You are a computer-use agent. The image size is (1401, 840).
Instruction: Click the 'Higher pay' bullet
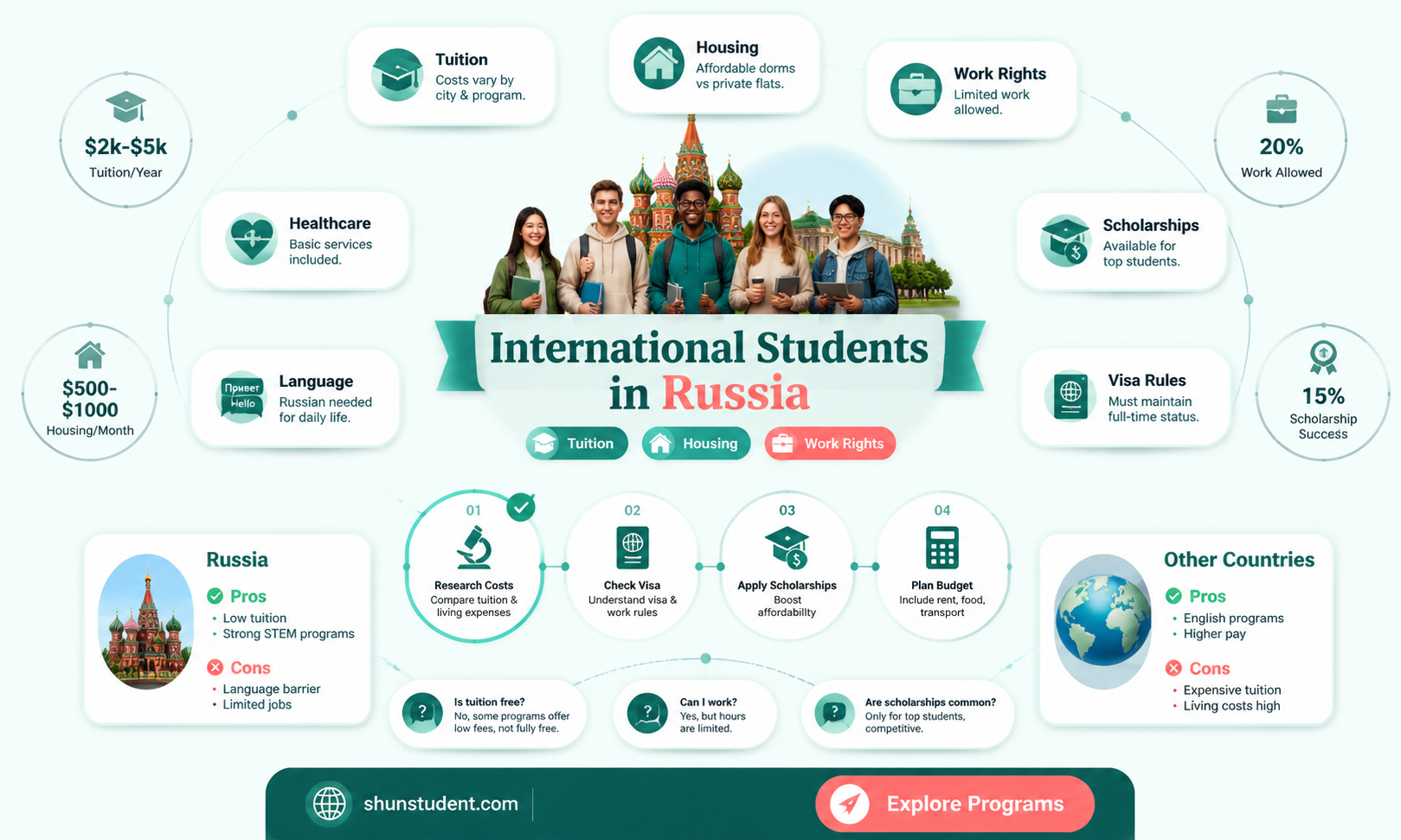[x=1214, y=633]
